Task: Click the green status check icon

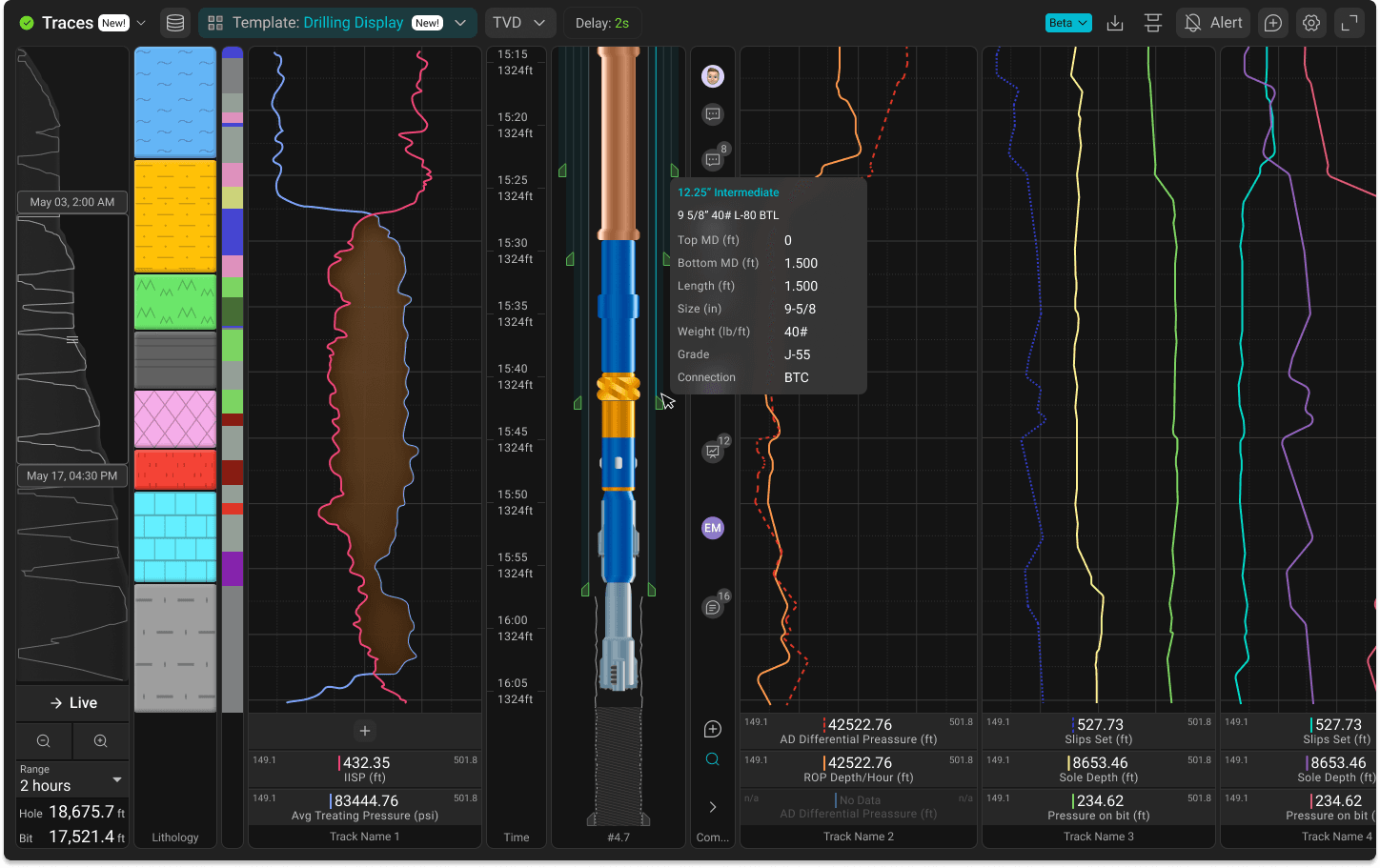Action: tap(27, 23)
